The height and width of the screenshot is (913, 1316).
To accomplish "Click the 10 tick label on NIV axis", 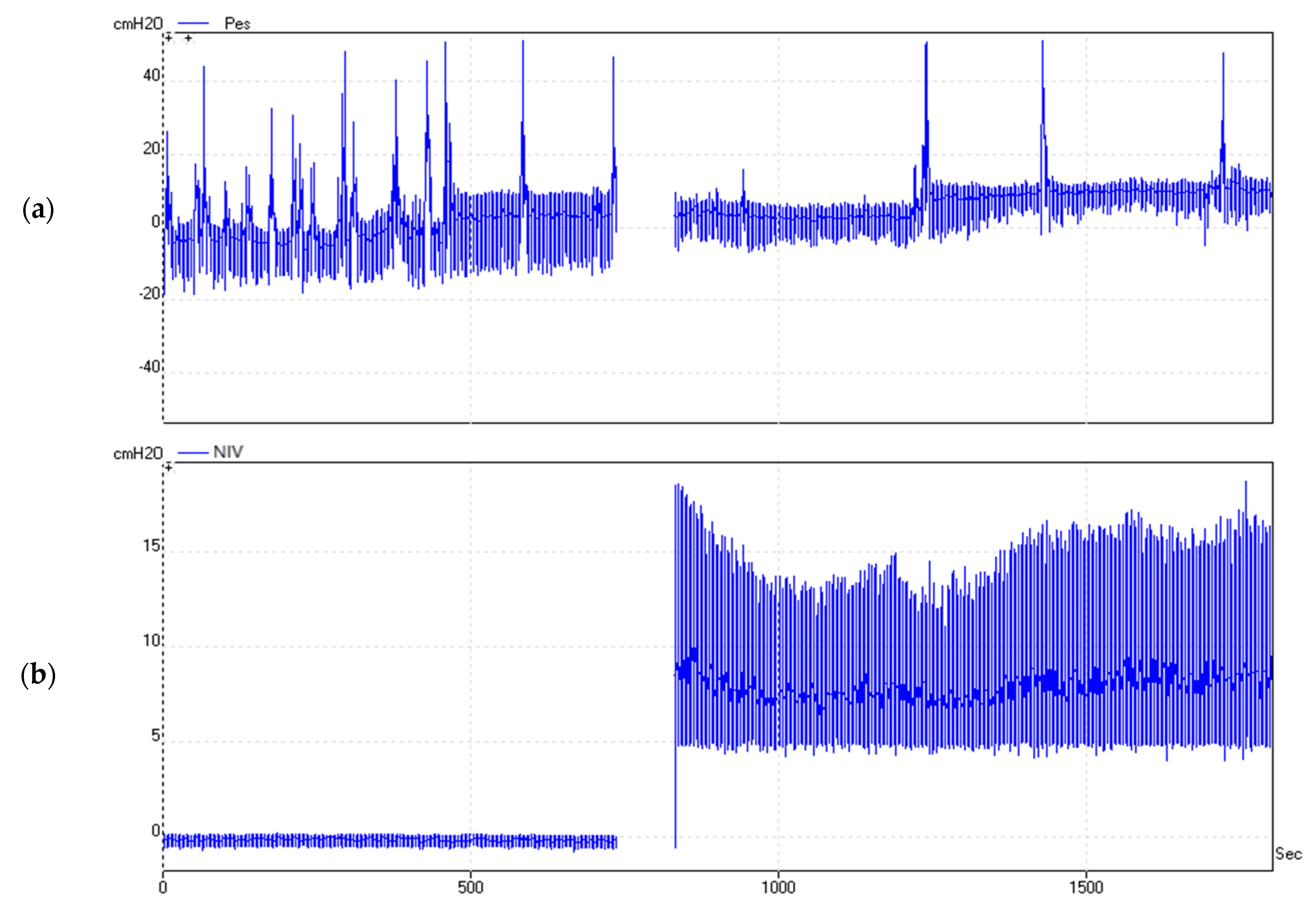I will 151,640.
